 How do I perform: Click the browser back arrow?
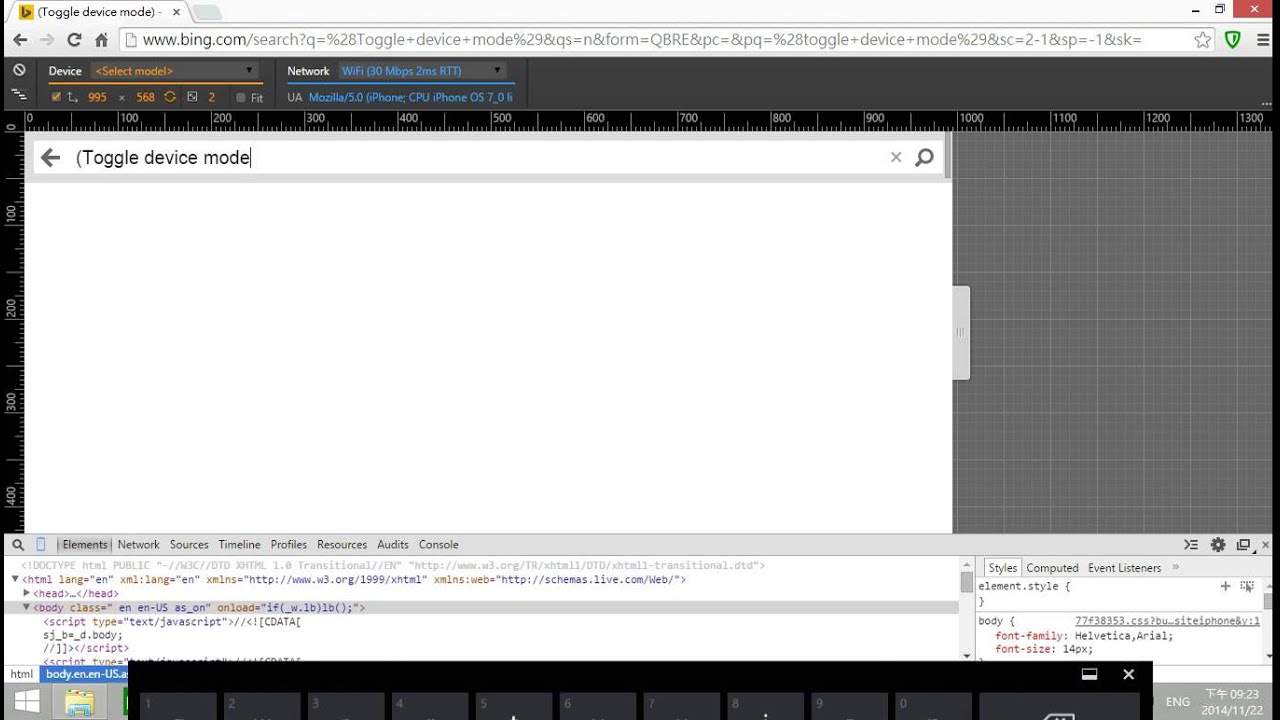click(20, 40)
